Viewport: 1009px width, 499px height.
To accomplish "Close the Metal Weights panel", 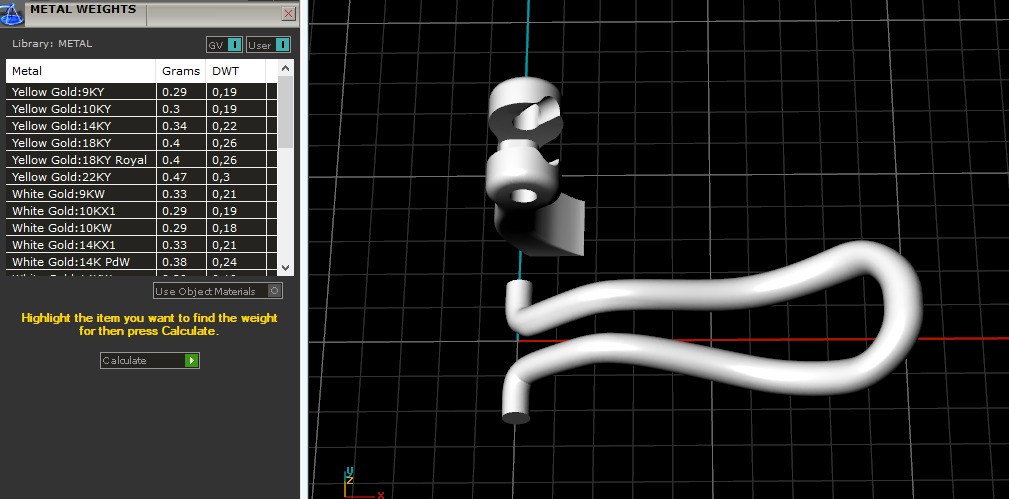I will pyautogui.click(x=289, y=14).
